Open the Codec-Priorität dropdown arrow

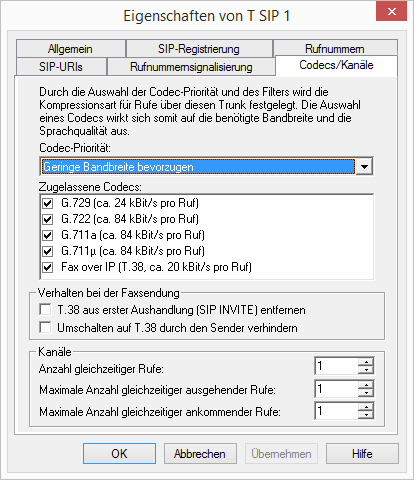click(x=364, y=166)
